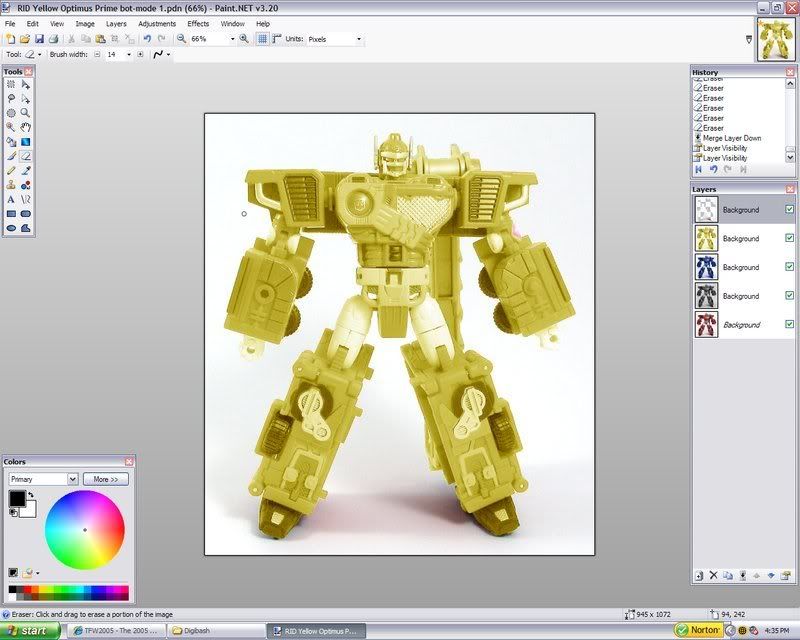The height and width of the screenshot is (640, 800).
Task: Select the Clone Stamp tool
Action: 11,185
